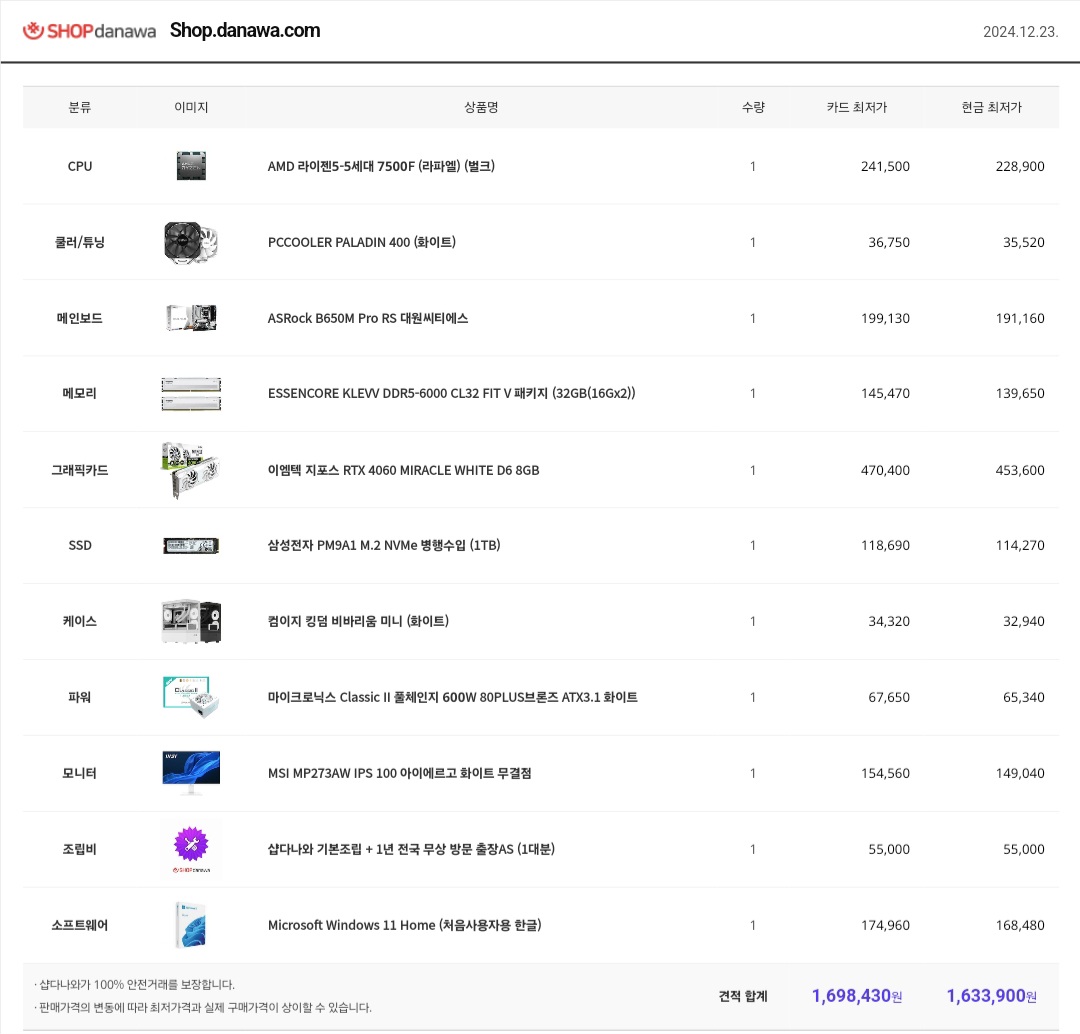Select the 메인보드 category cell
Screen dimensions: 1080x1034
coord(80,318)
